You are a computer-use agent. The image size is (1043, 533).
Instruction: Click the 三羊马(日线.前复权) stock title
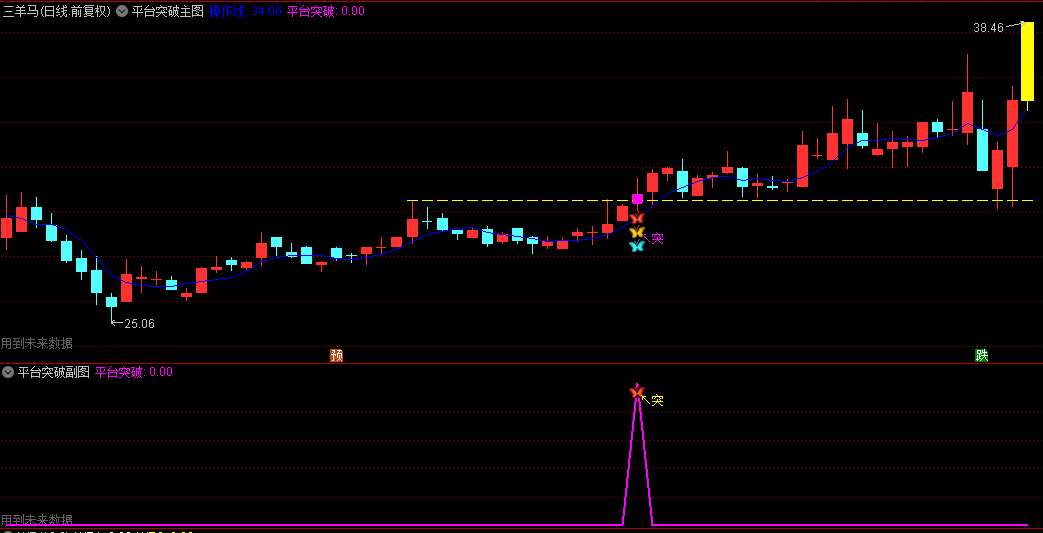click(x=57, y=11)
